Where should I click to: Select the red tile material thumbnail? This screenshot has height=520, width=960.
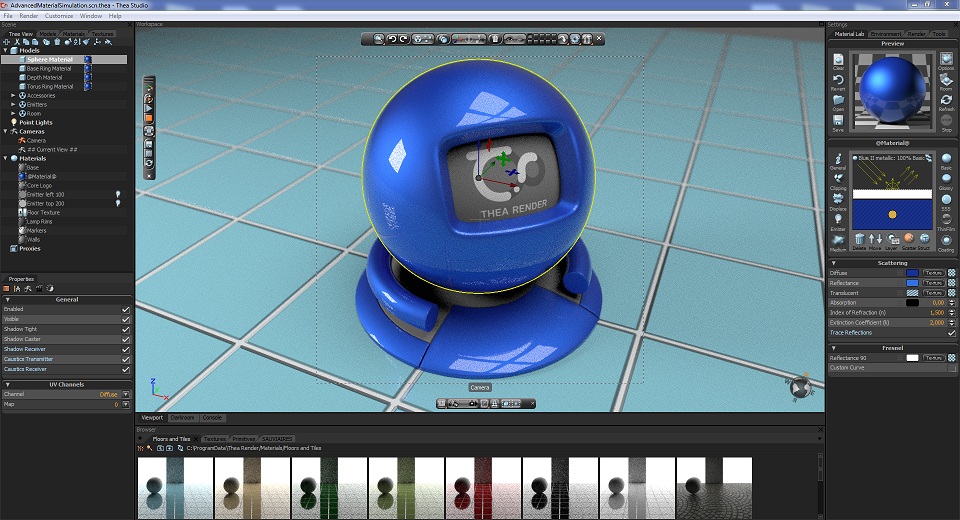coord(483,488)
